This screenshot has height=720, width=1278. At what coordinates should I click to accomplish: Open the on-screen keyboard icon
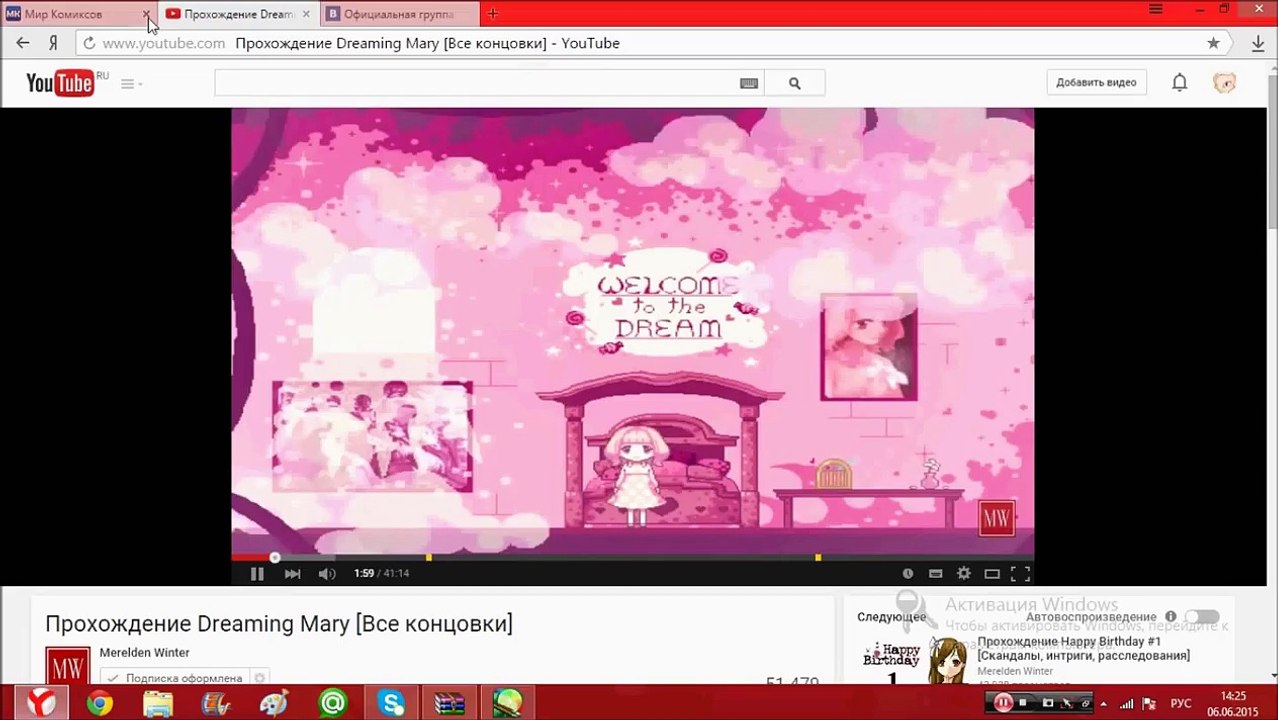click(749, 83)
